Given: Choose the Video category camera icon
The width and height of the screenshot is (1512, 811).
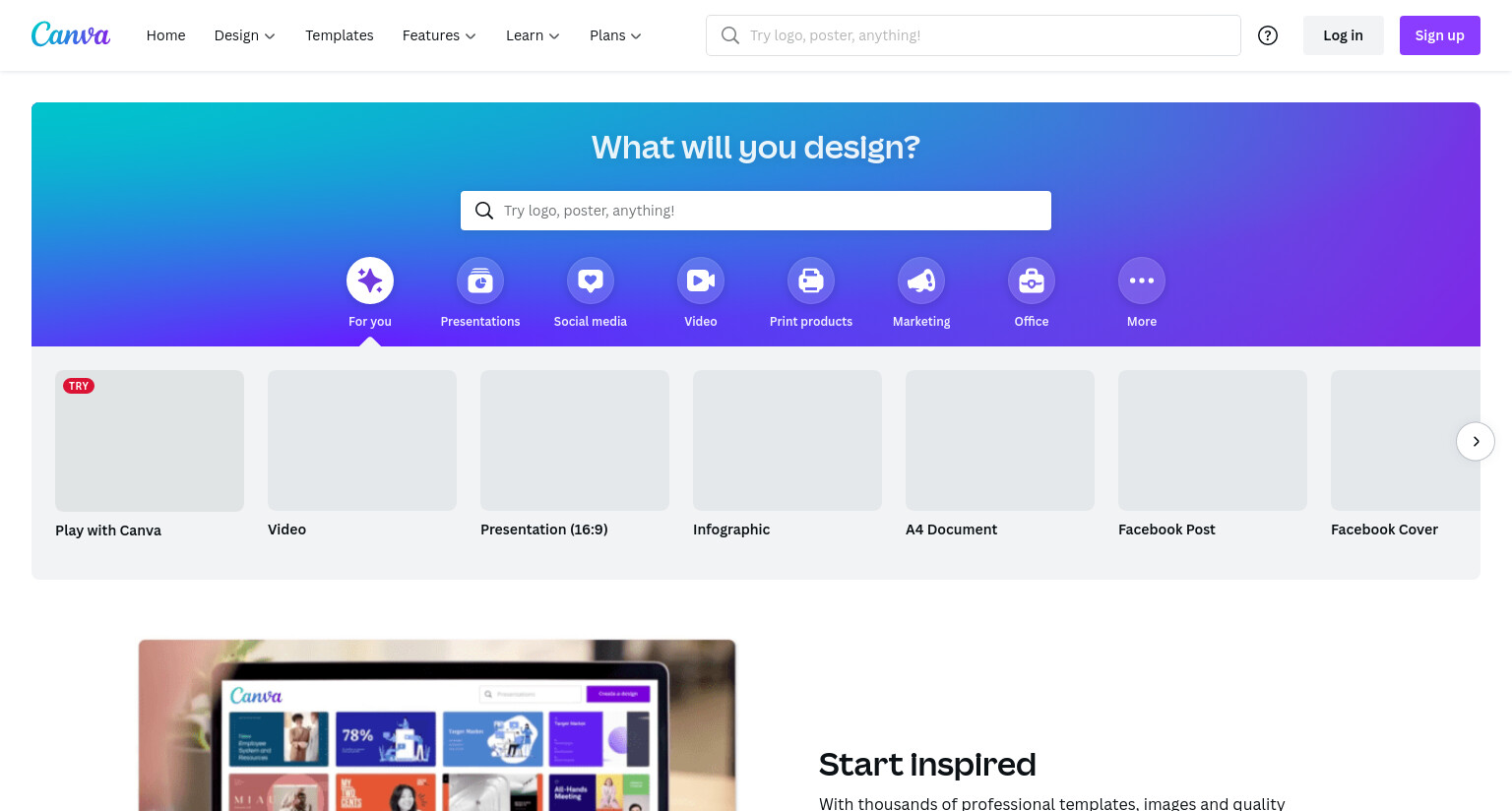Looking at the screenshot, I should (x=701, y=281).
